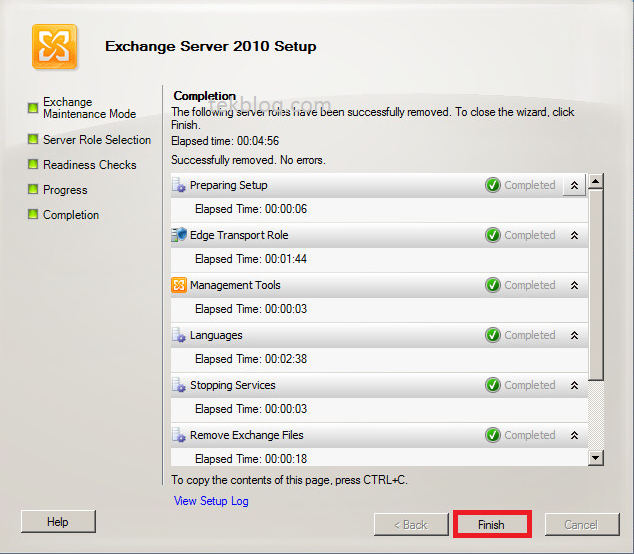Click Completed status for Languages
Viewport: 634px width, 554px height.
[530, 335]
